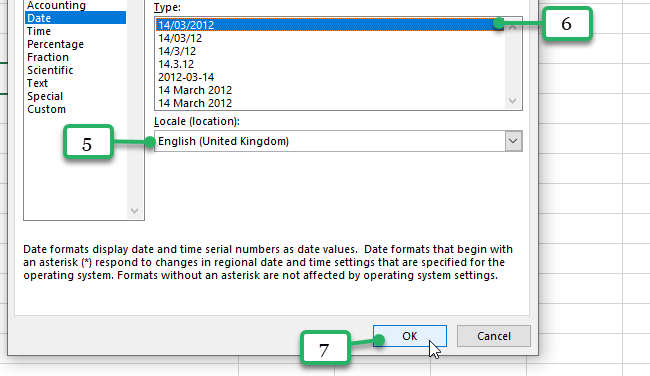This screenshot has width=650, height=376.
Task: Click the Type list scroll down arrow
Action: [x=513, y=101]
